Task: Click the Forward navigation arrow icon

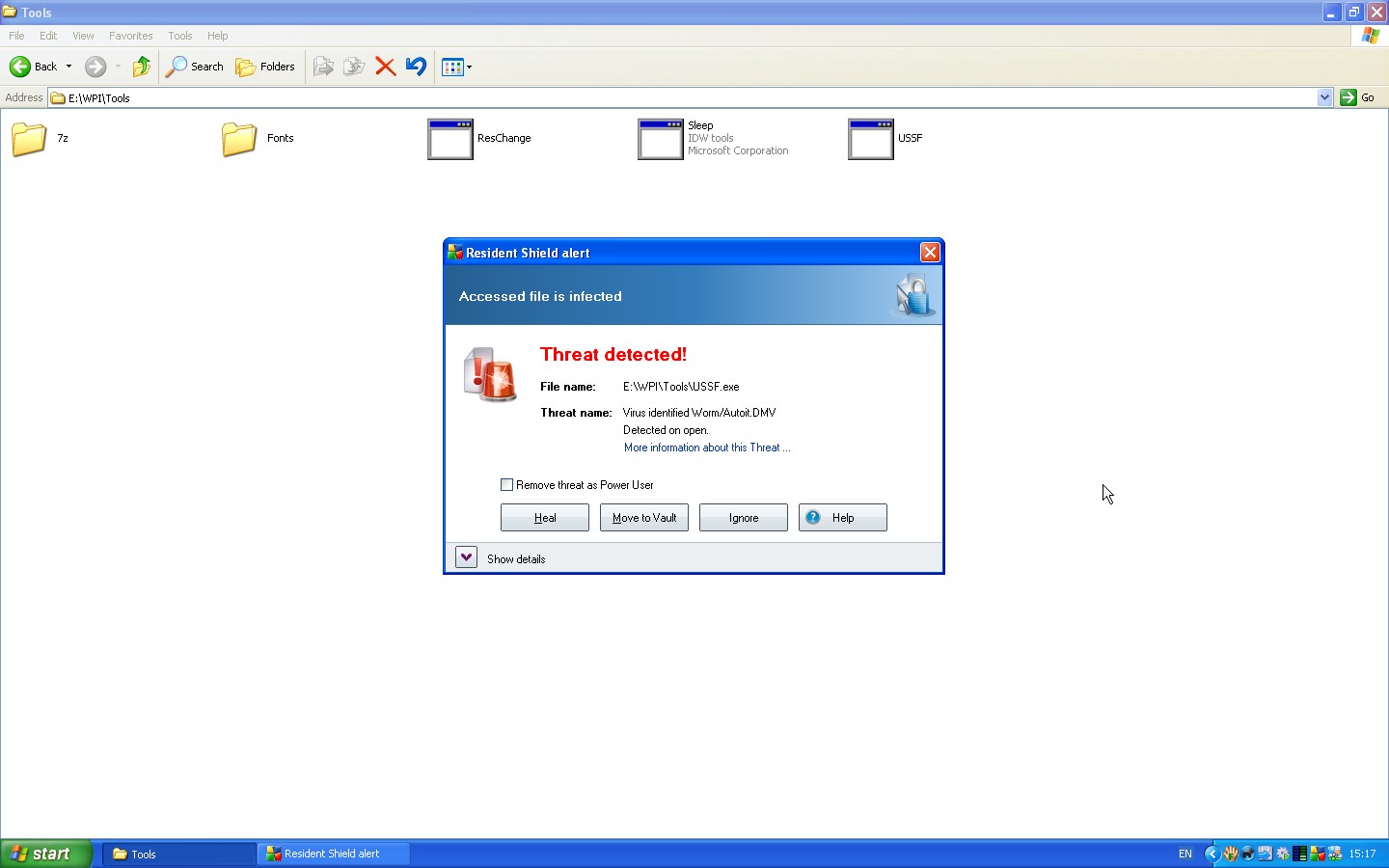Action: 95,67
